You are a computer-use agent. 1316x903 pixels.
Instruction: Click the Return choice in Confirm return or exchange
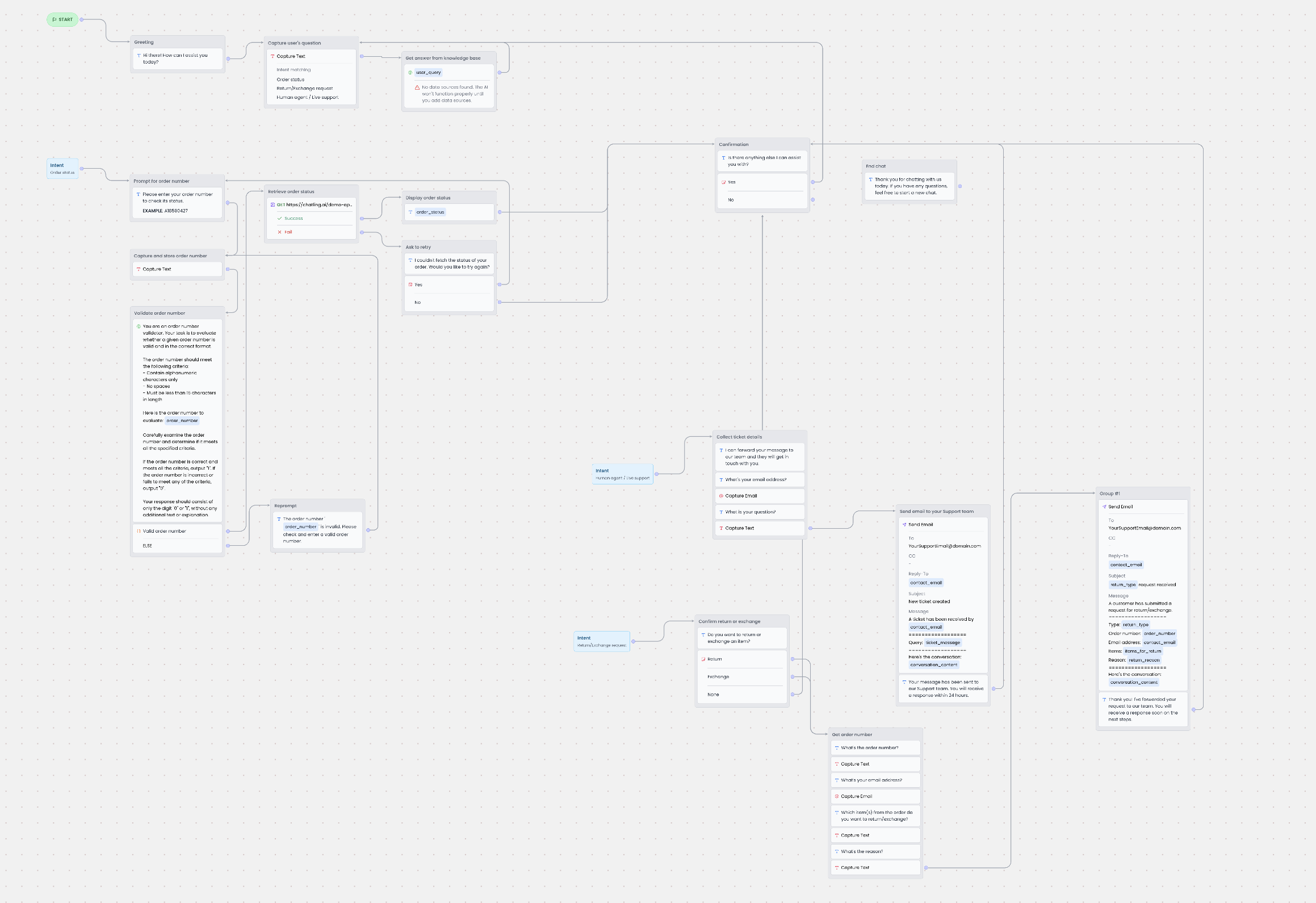pos(715,659)
